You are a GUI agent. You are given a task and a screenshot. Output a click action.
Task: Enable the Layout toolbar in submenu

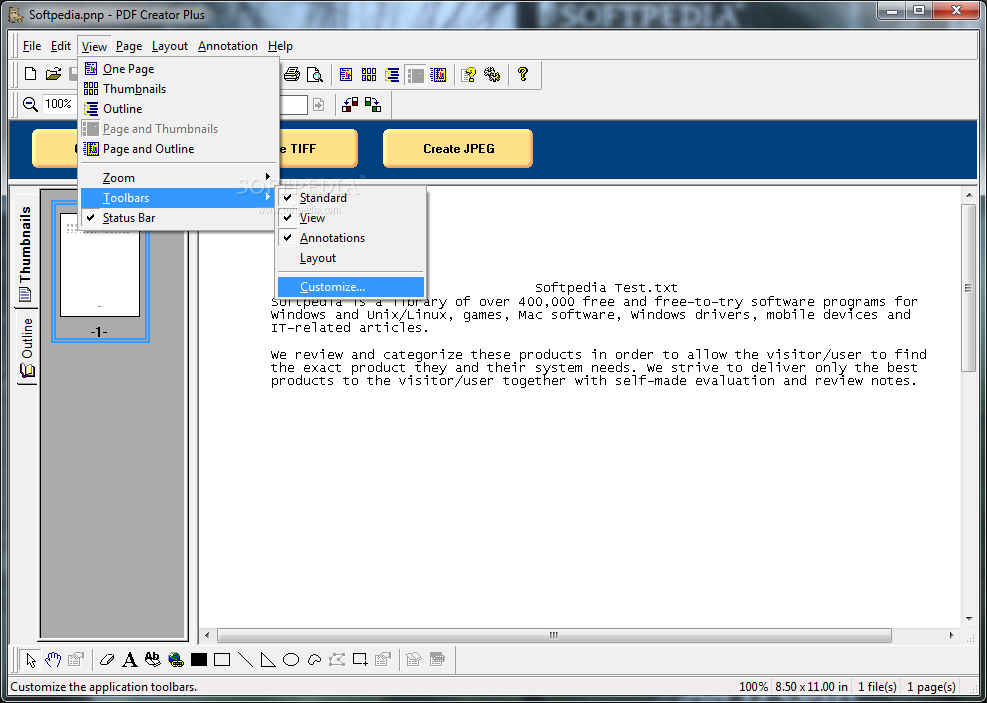(351, 258)
